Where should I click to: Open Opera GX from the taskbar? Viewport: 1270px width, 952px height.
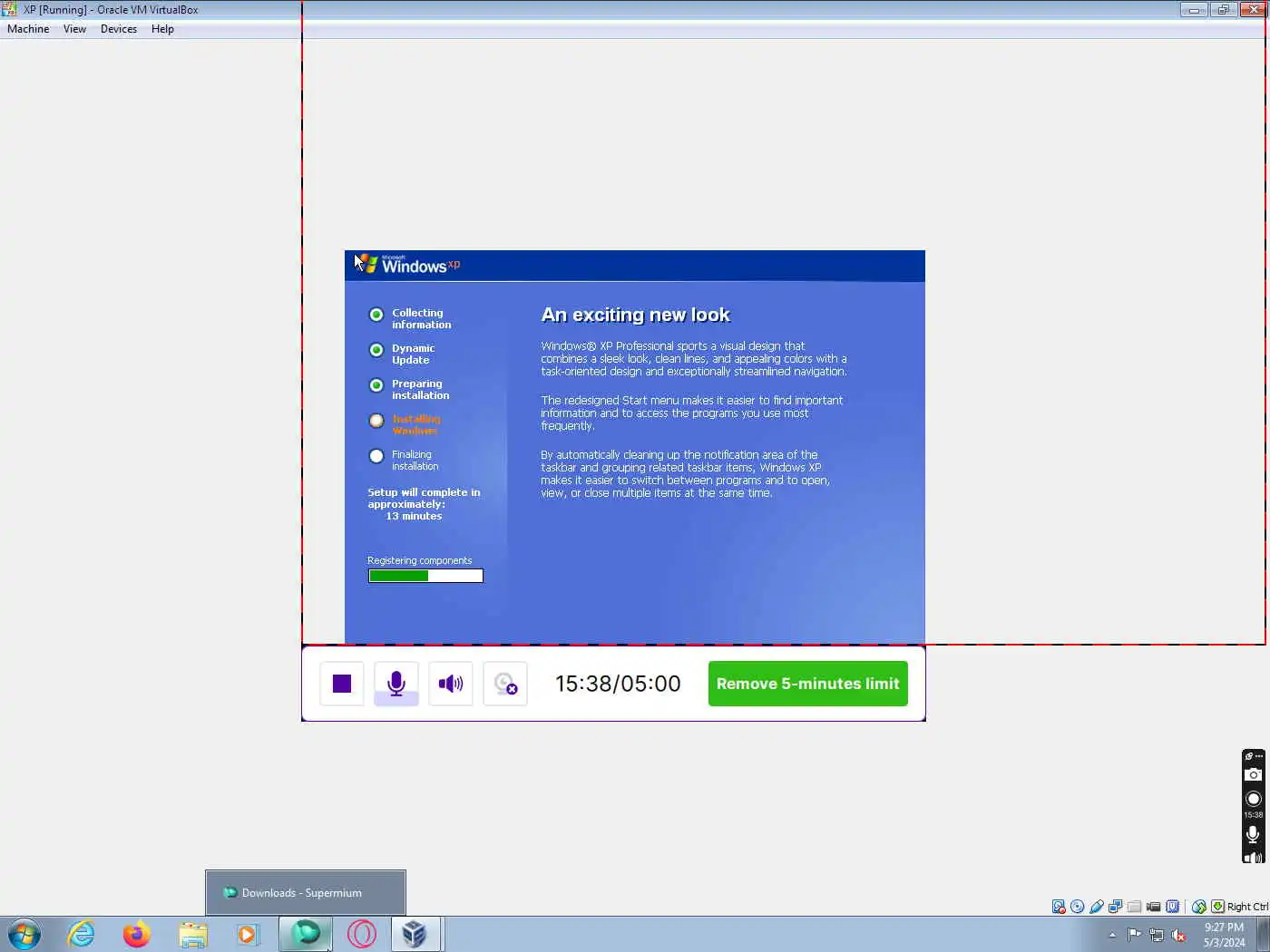pos(361,934)
